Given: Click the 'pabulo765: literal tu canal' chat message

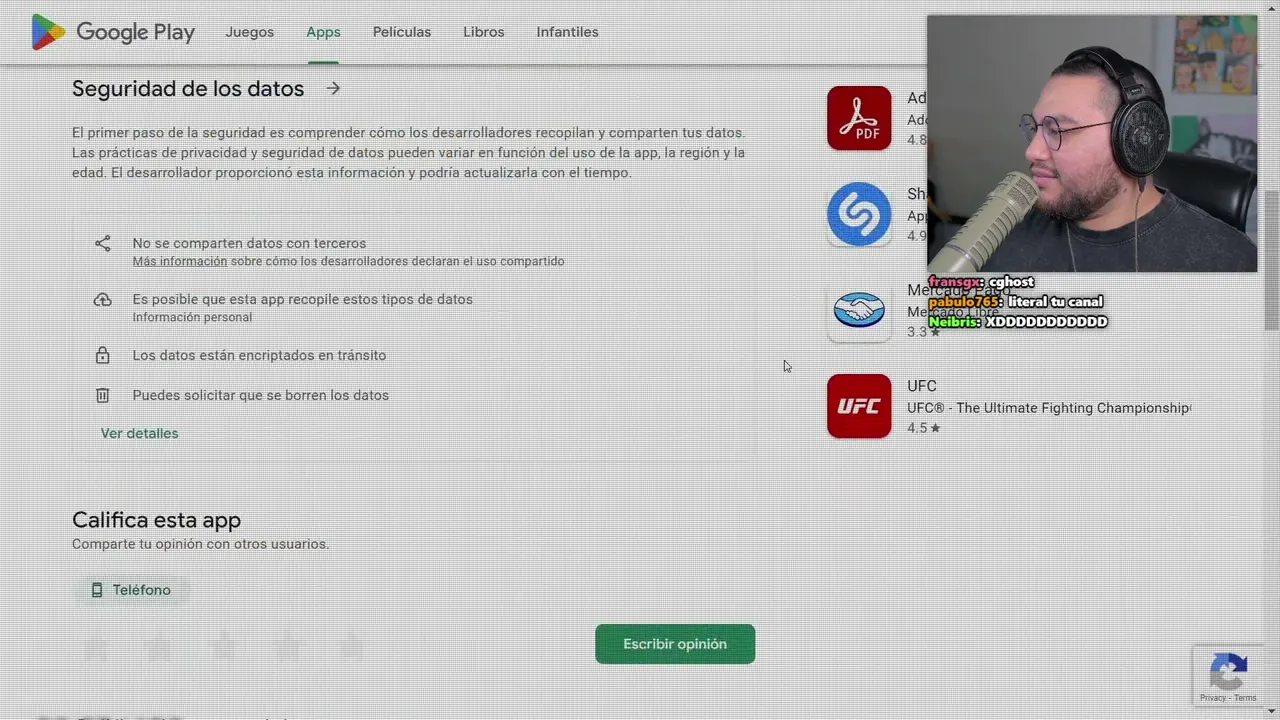Looking at the screenshot, I should point(1016,302).
